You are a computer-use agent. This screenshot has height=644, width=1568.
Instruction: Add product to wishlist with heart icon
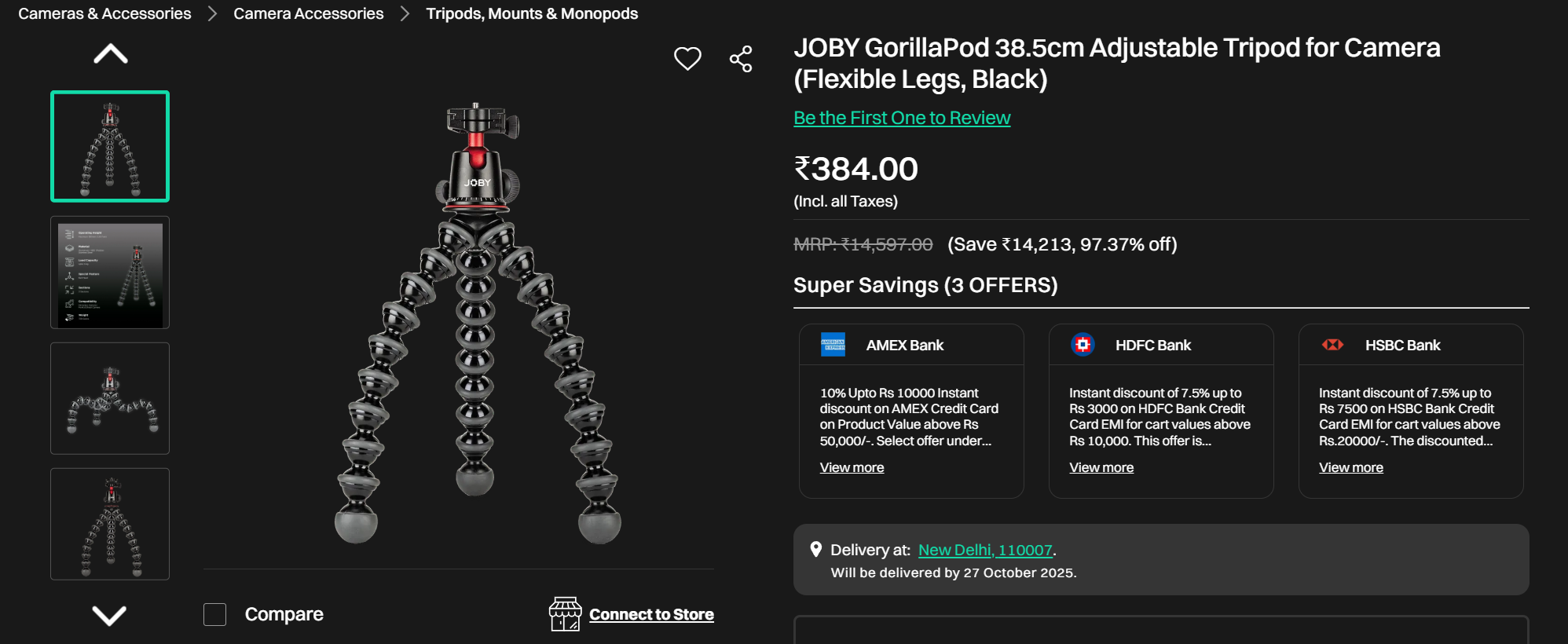click(x=687, y=59)
